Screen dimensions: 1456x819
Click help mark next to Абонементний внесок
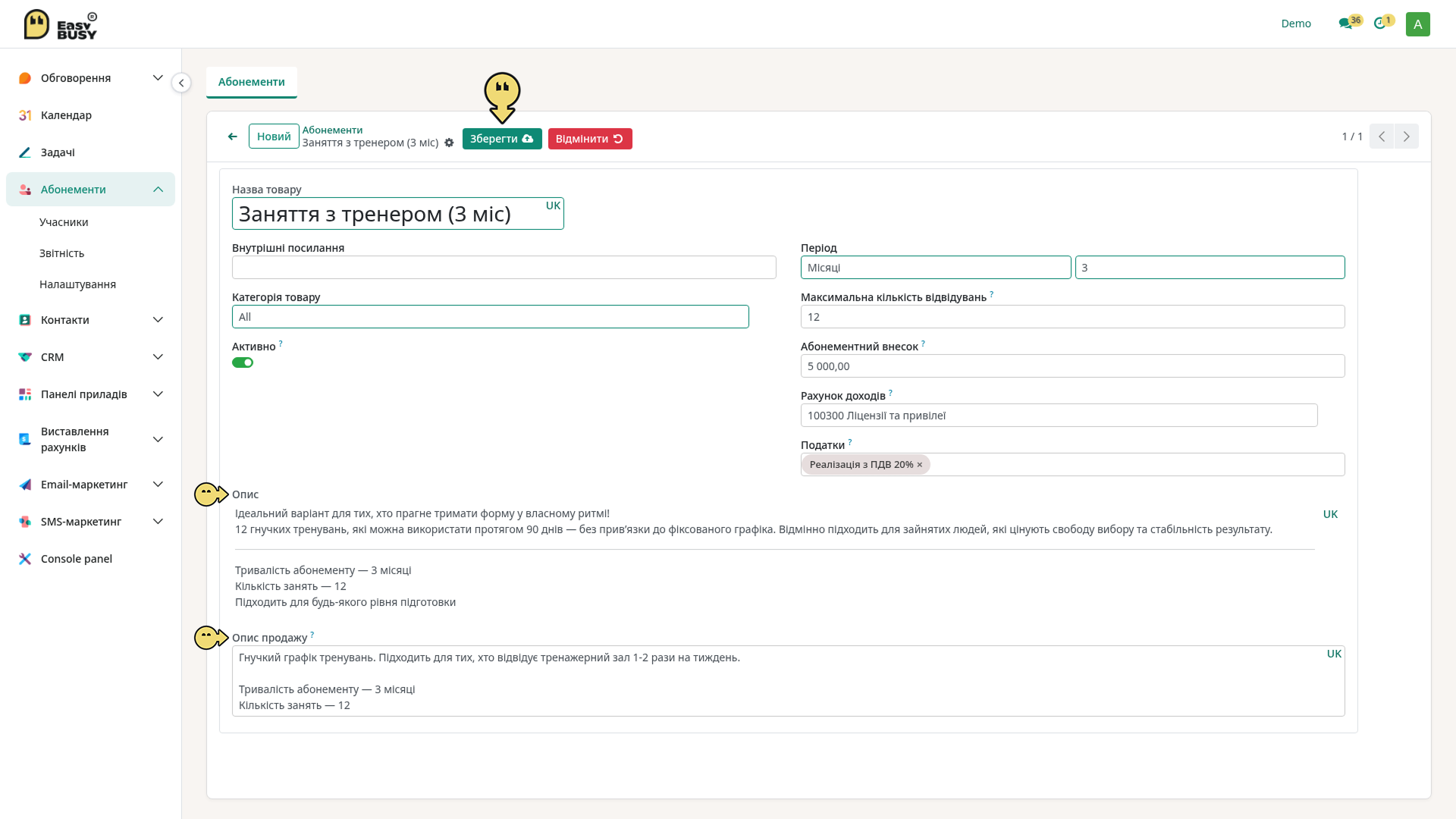923,344
